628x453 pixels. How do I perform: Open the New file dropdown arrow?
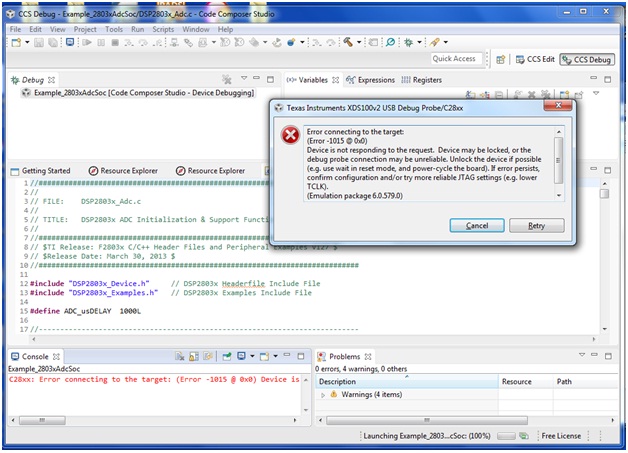pos(27,42)
